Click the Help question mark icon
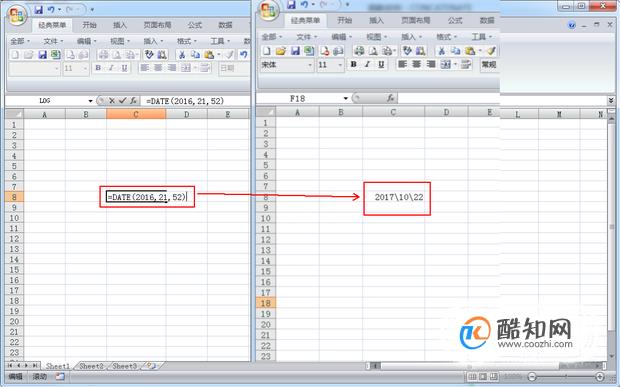The width and height of the screenshot is (620, 387). point(572,25)
